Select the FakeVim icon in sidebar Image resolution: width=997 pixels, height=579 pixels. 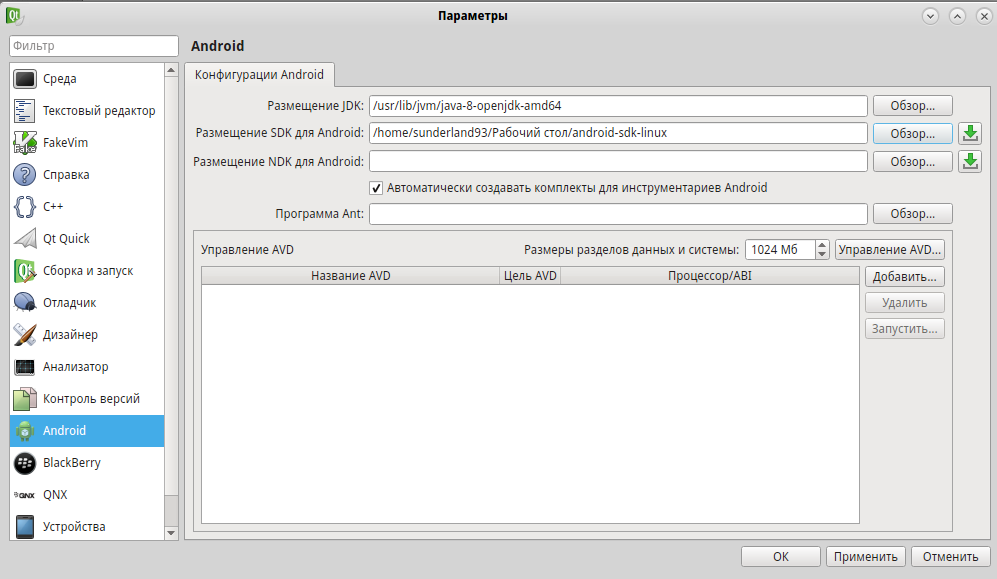25,142
